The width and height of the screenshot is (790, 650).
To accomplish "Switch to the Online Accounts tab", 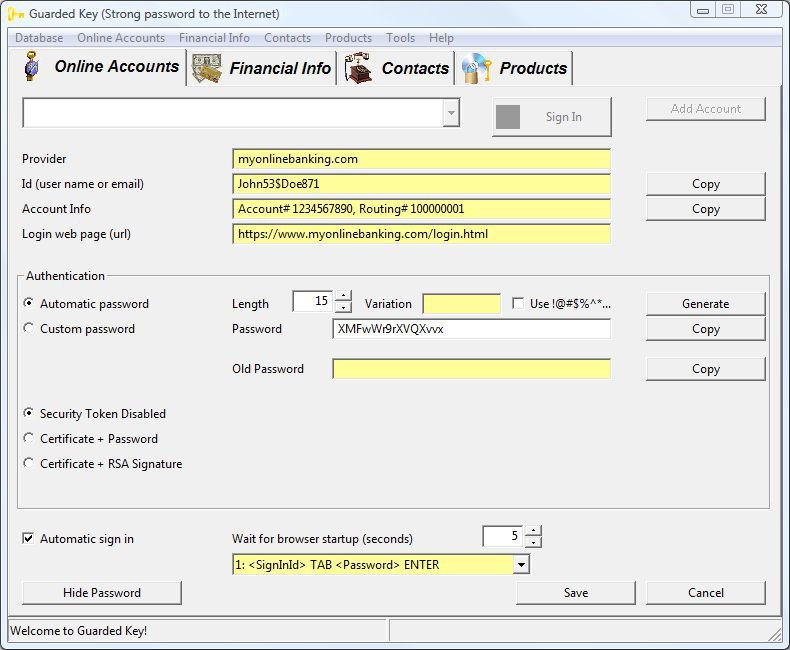I will (97, 67).
